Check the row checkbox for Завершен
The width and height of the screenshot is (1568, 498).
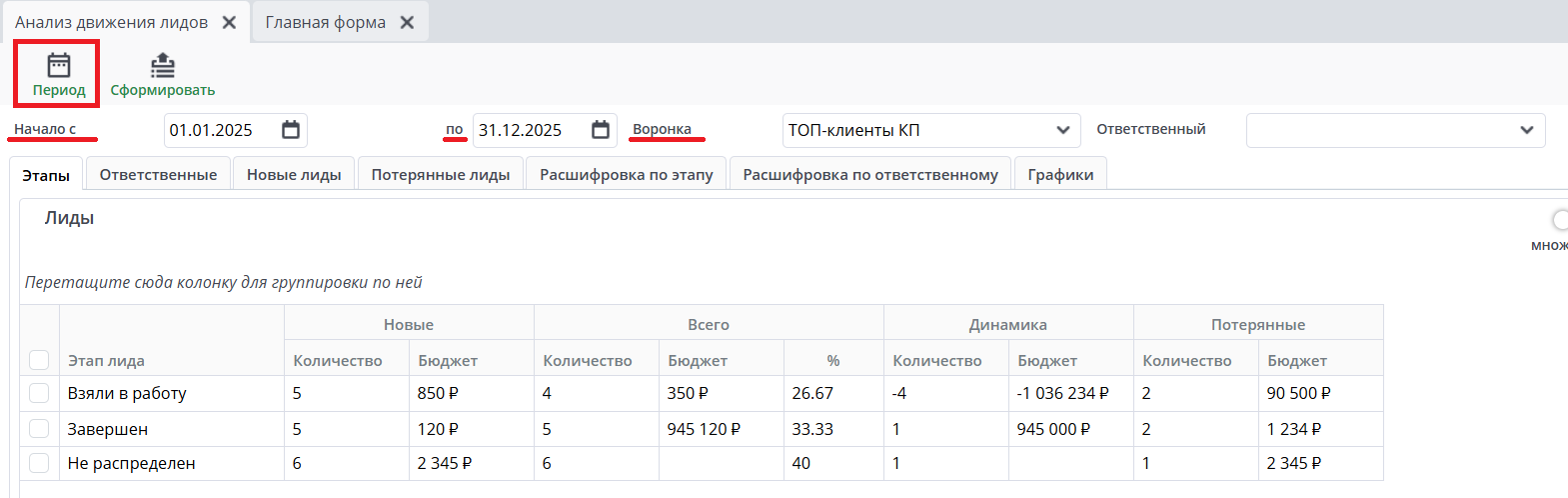coord(39,429)
